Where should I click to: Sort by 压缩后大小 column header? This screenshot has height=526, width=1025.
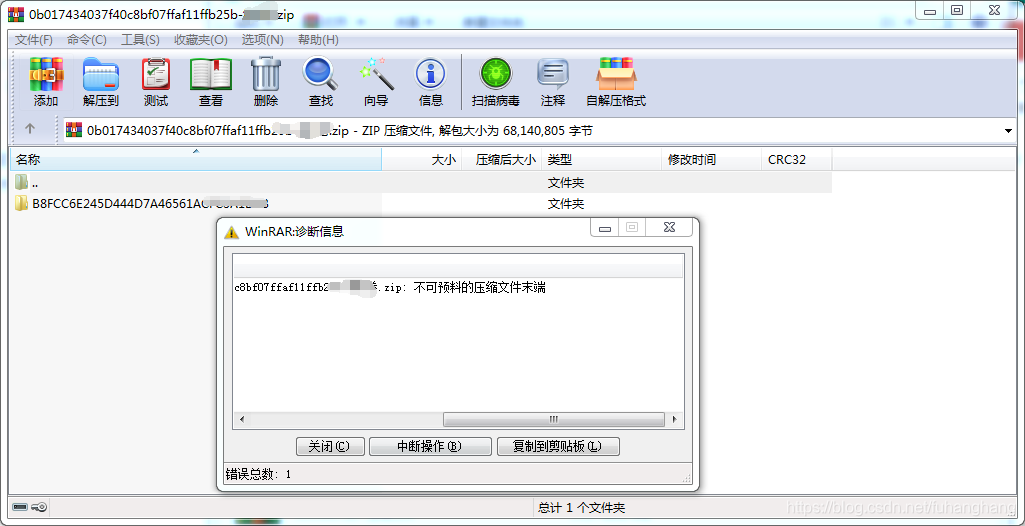pyautogui.click(x=501, y=159)
